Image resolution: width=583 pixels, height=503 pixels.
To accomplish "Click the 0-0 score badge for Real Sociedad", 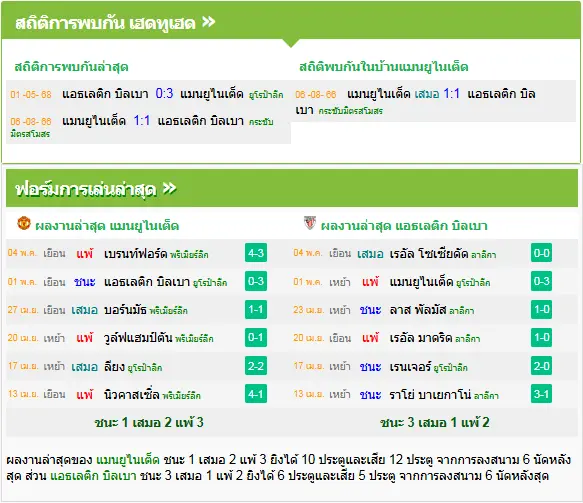I will pyautogui.click(x=541, y=253).
